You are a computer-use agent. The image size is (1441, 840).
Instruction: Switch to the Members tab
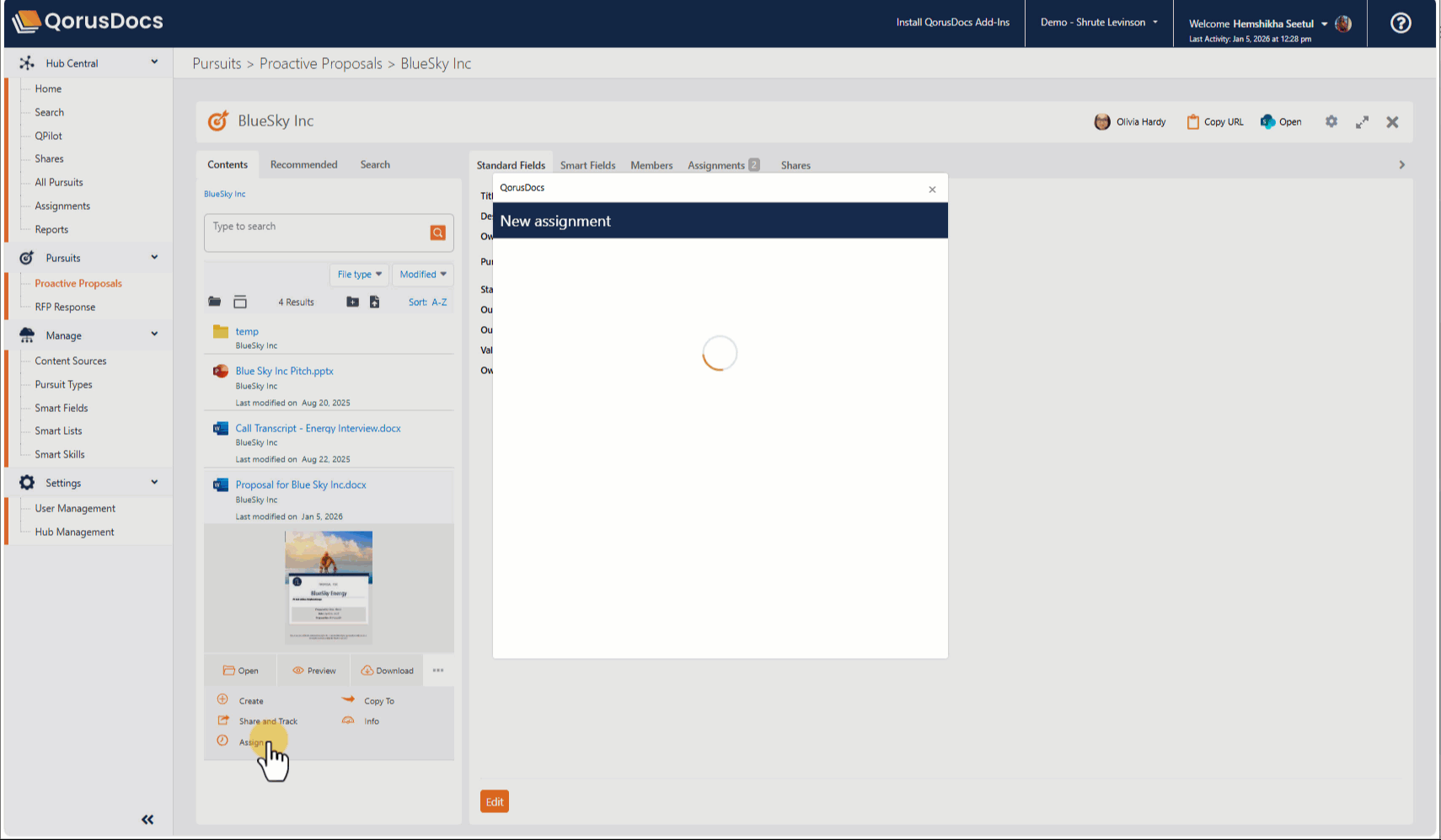tap(651, 165)
